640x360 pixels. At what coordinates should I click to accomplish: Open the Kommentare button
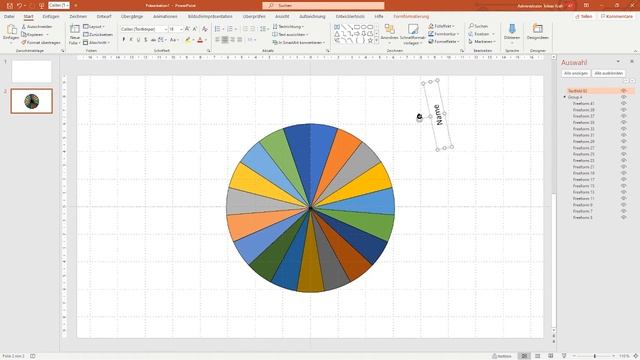tap(616, 17)
